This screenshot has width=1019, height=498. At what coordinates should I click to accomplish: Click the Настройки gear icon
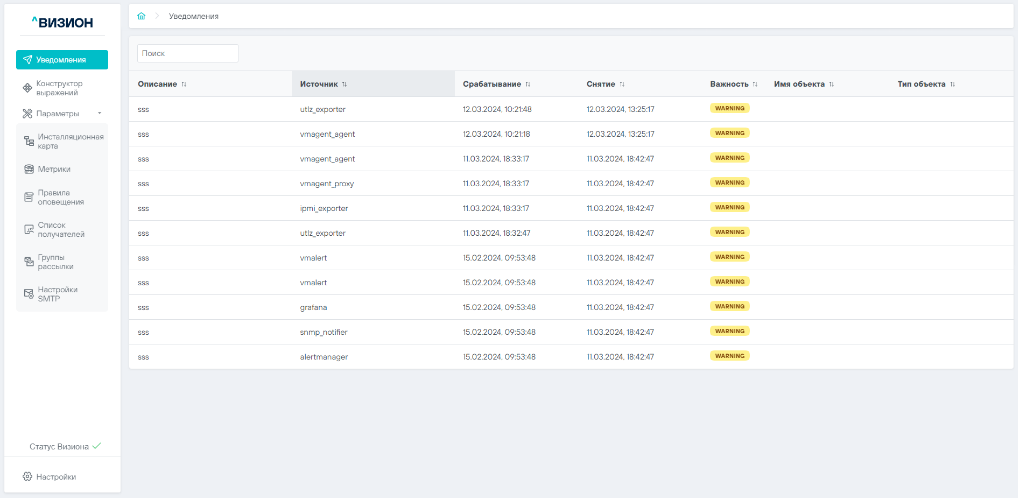[x=27, y=477]
